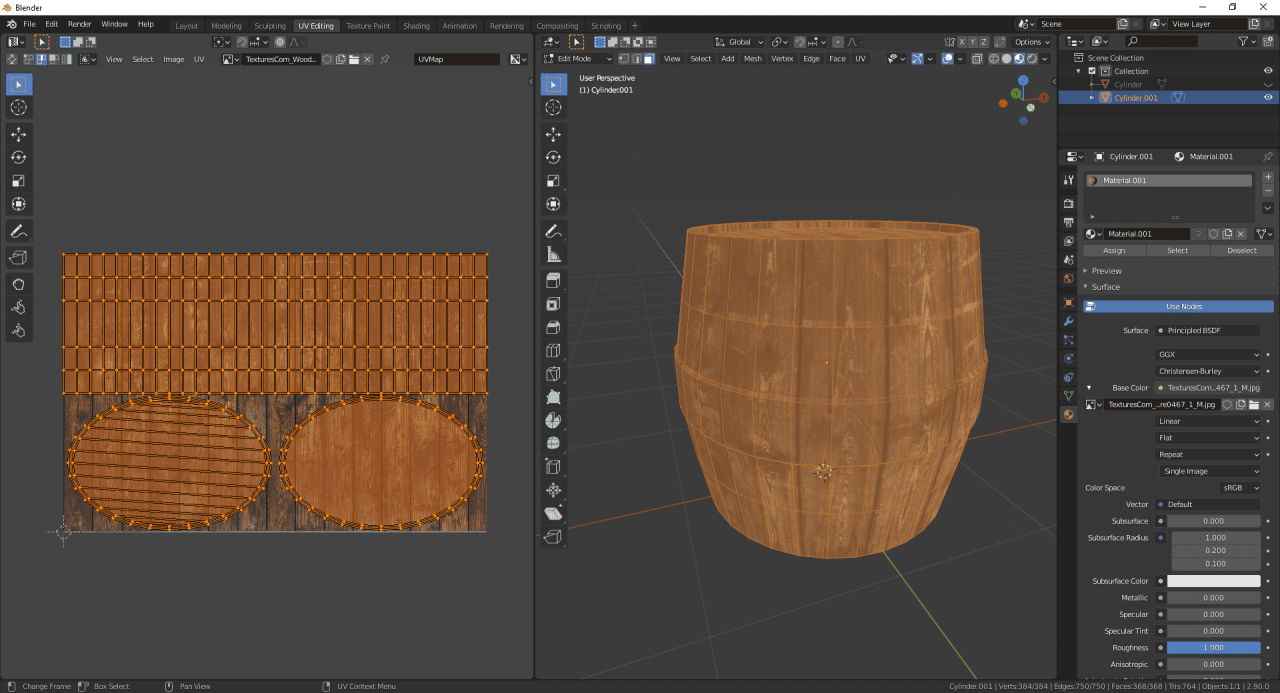Open the Modifier Properties wrench tab
Image resolution: width=1280 pixels, height=693 pixels.
coord(1069,318)
